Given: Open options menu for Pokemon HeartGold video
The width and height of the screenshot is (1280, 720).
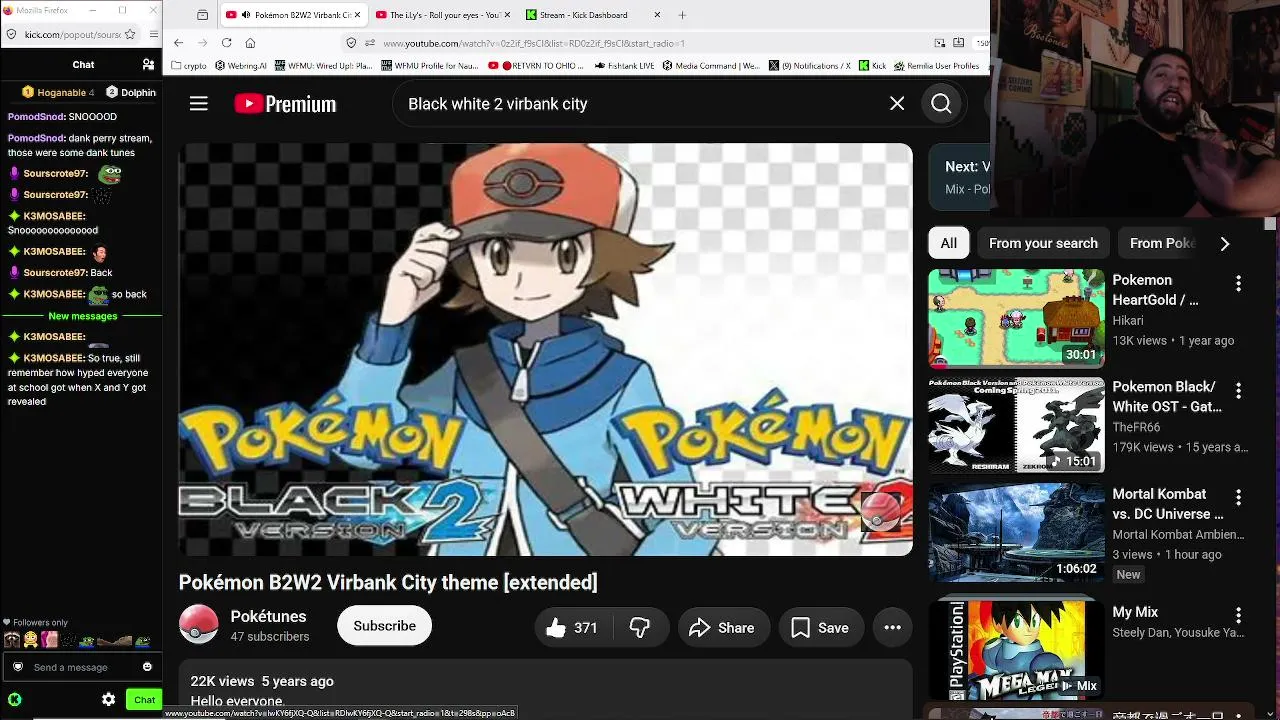Looking at the screenshot, I should [x=1238, y=284].
